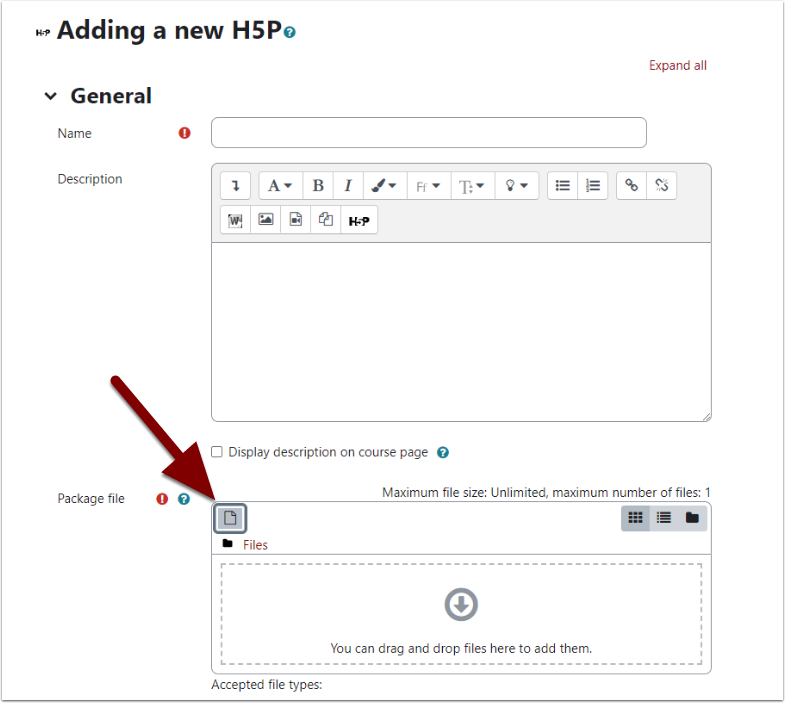Switch file view to details list
Image resolution: width=785 pixels, height=703 pixels.
click(663, 518)
